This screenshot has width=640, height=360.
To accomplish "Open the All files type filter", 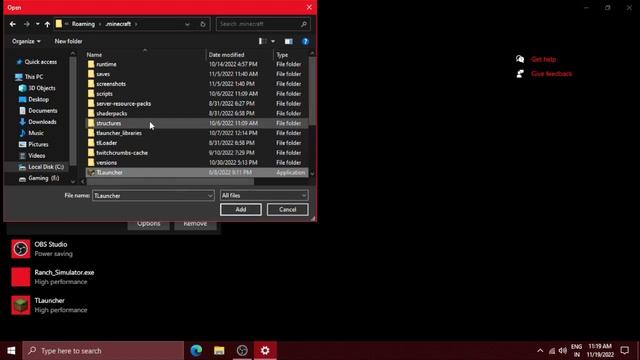I will click(264, 196).
